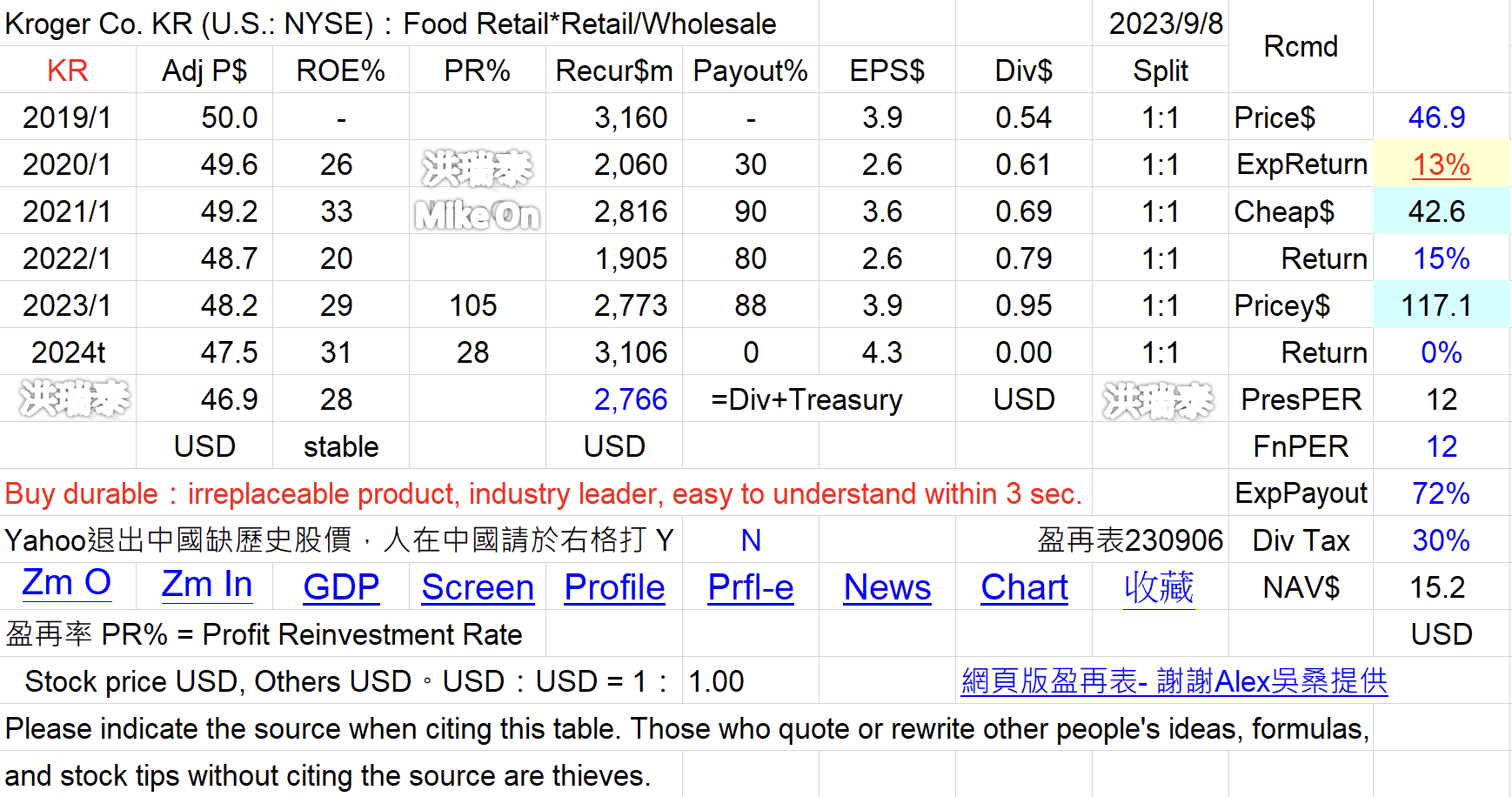The width and height of the screenshot is (1512, 797).
Task: Open the Prfl-e link
Action: (x=751, y=587)
